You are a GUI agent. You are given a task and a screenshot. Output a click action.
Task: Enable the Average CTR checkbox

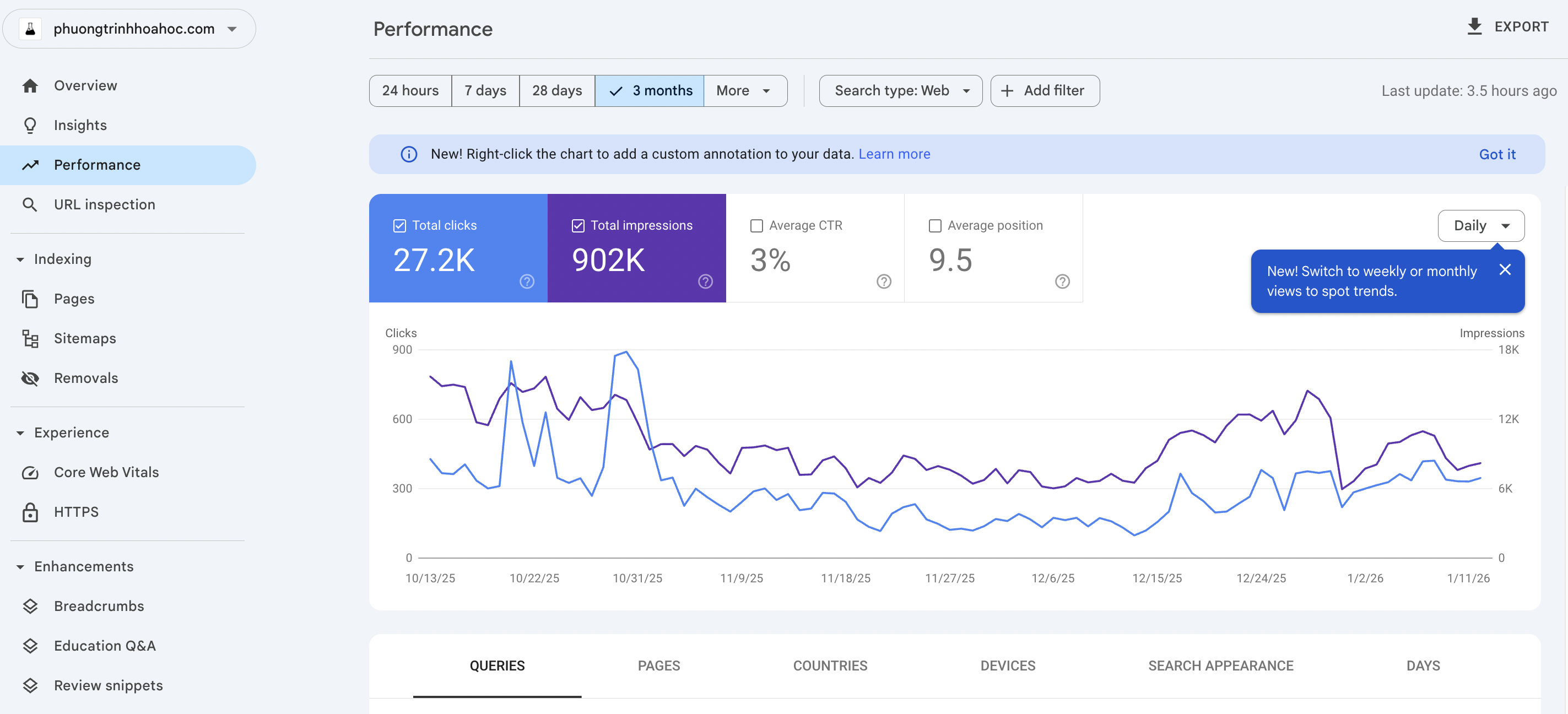[756, 225]
